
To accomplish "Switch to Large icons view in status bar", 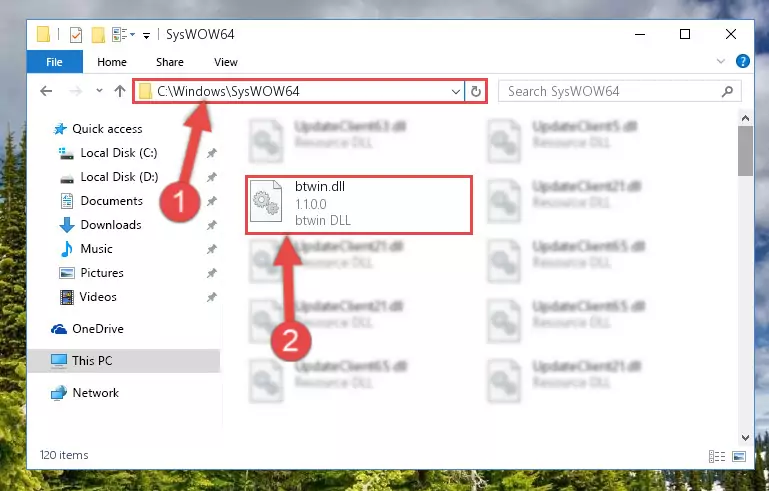I will (x=739, y=457).
